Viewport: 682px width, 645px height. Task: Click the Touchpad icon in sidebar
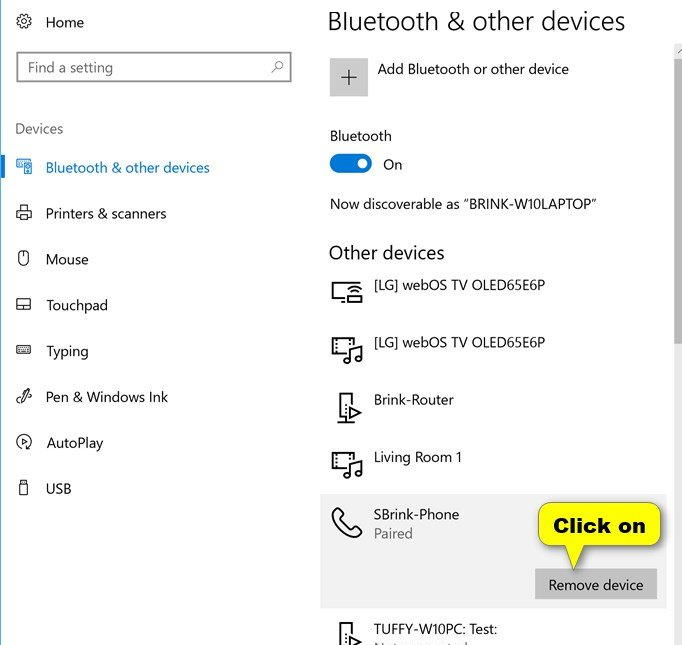pos(23,304)
